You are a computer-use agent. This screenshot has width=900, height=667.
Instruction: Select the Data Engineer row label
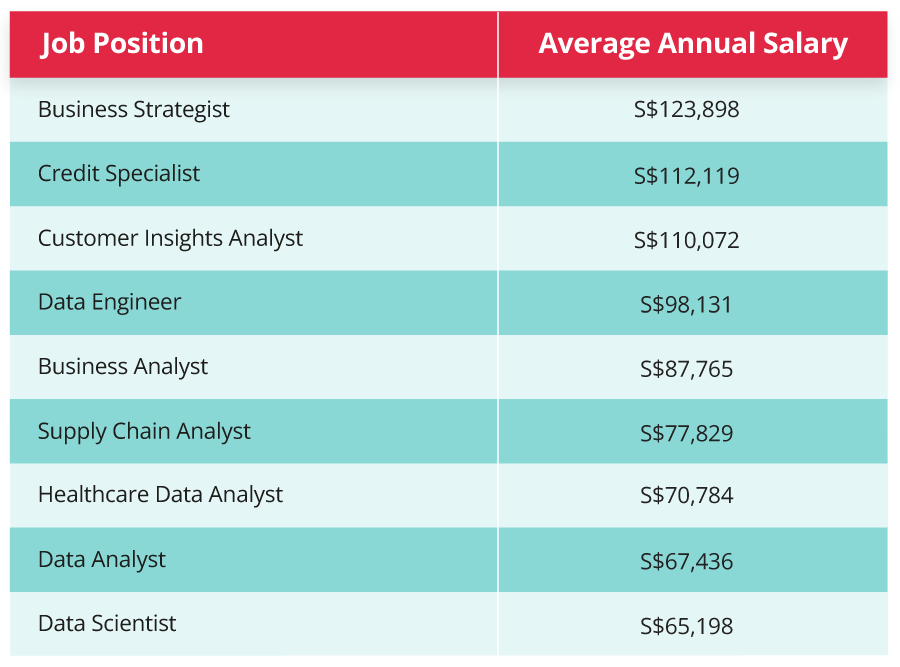point(110,302)
